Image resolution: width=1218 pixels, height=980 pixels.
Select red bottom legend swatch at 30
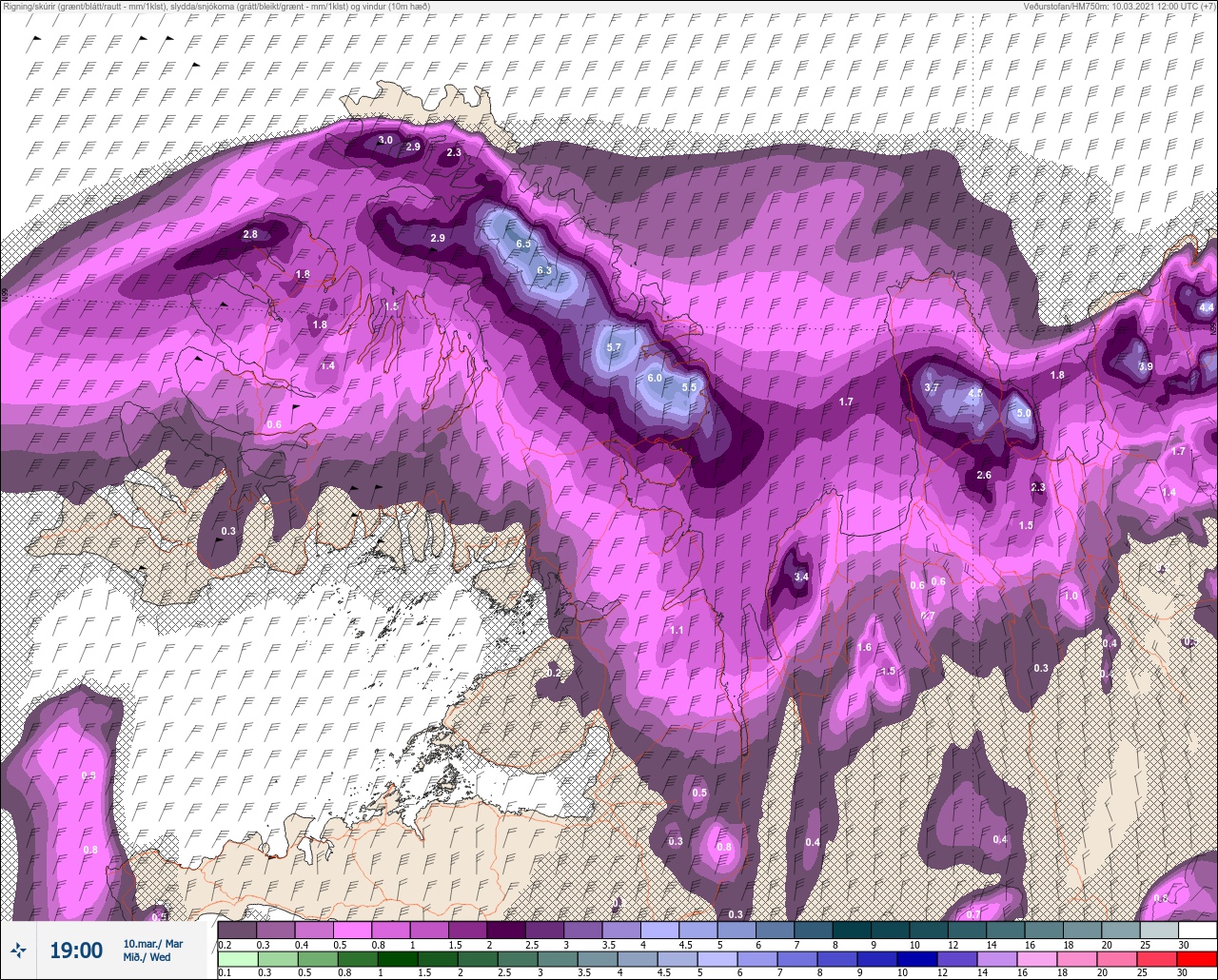[1197, 959]
